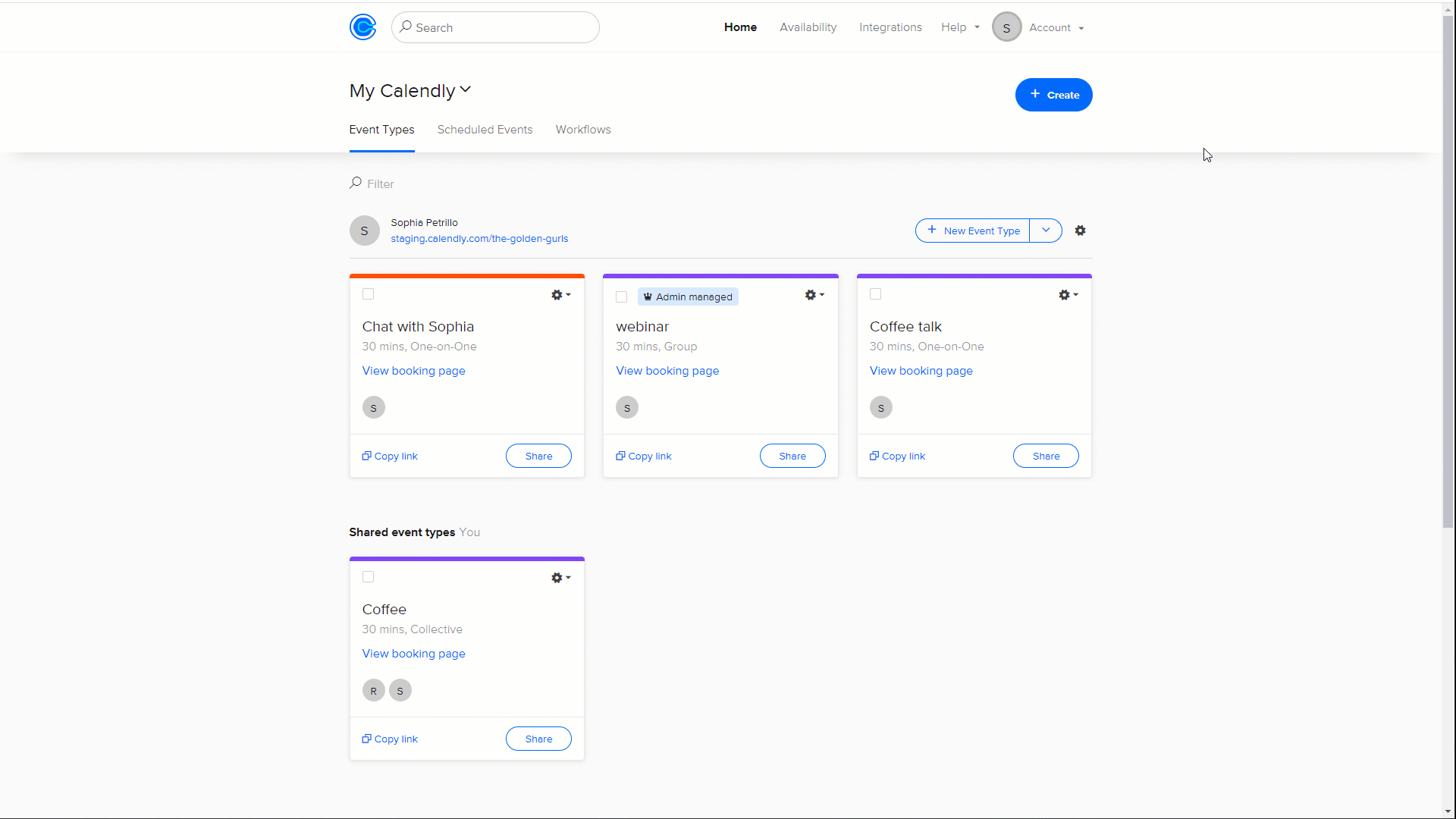Click the blue Create button
Viewport: 1456px width, 819px height.
click(1053, 95)
